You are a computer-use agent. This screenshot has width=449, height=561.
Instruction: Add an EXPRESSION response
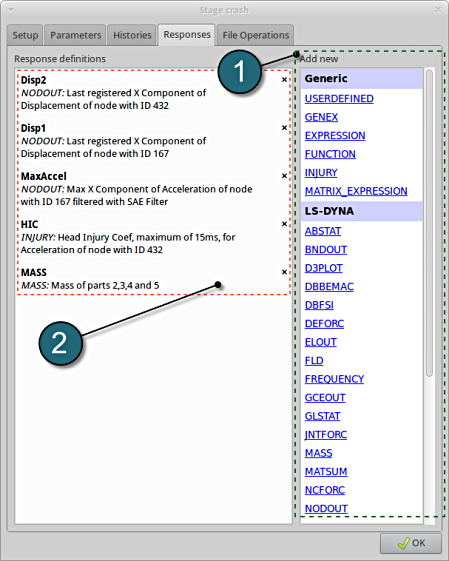point(335,136)
